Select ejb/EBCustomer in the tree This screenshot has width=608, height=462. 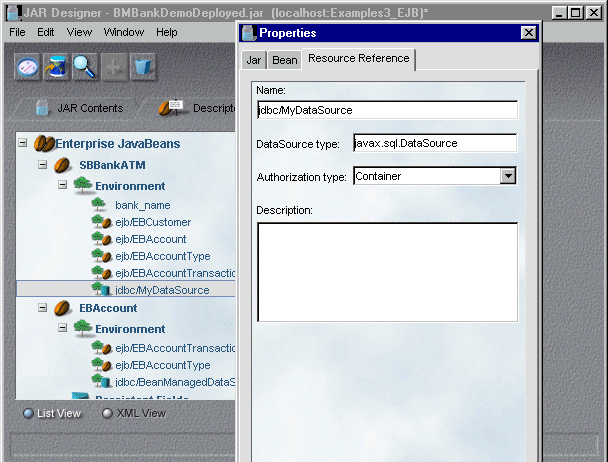(x=153, y=222)
